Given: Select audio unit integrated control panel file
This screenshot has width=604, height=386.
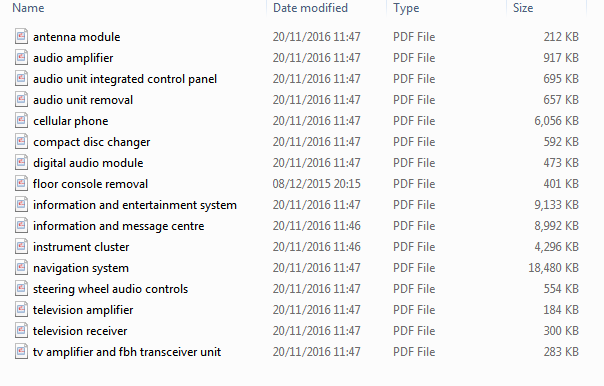Looking at the screenshot, I should 125,79.
